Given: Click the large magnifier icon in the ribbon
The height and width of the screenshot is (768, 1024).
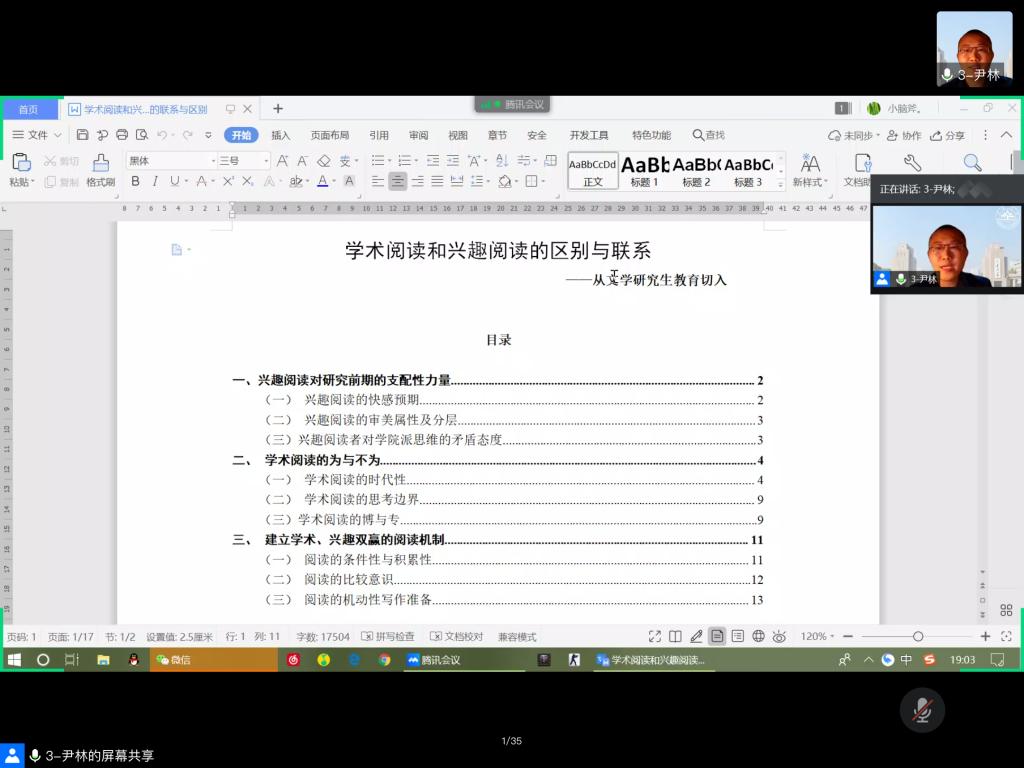Looking at the screenshot, I should (972, 163).
